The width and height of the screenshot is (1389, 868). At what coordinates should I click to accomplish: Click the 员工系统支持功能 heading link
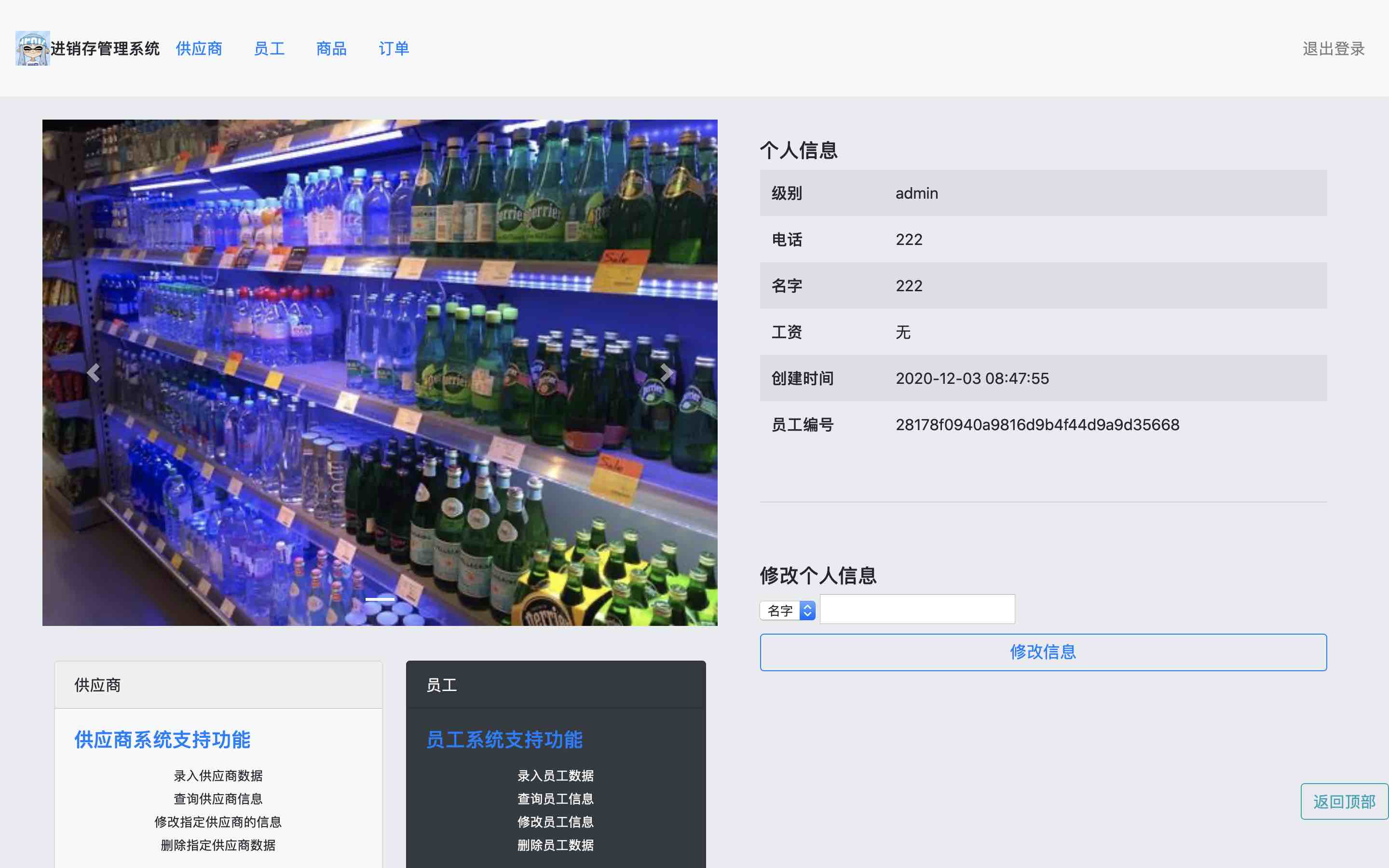click(504, 739)
